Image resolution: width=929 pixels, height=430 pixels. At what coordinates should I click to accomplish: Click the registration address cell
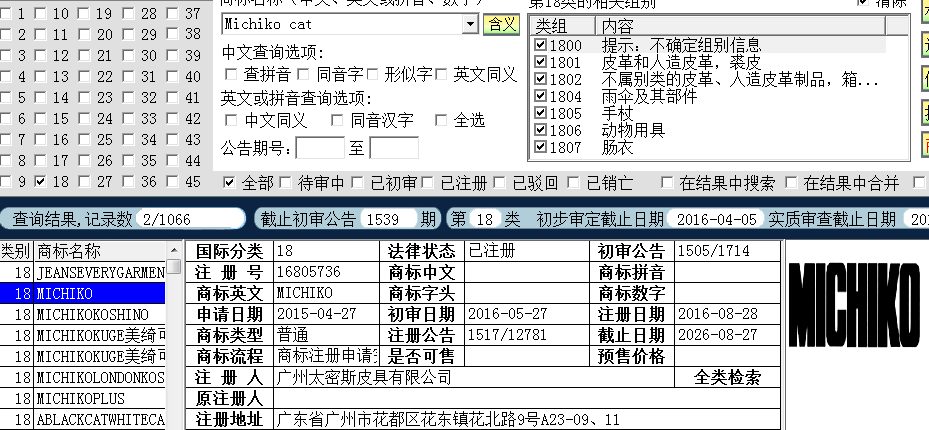[527, 419]
